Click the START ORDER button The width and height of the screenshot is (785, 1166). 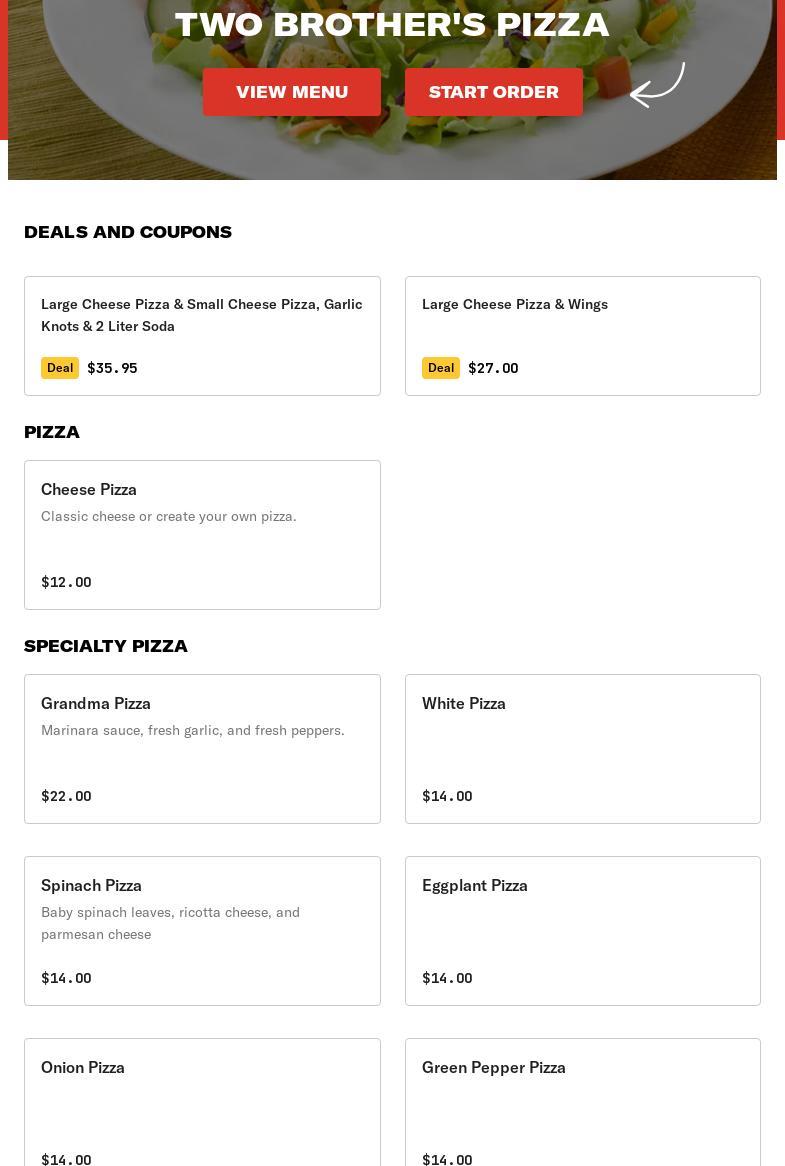coord(494,92)
